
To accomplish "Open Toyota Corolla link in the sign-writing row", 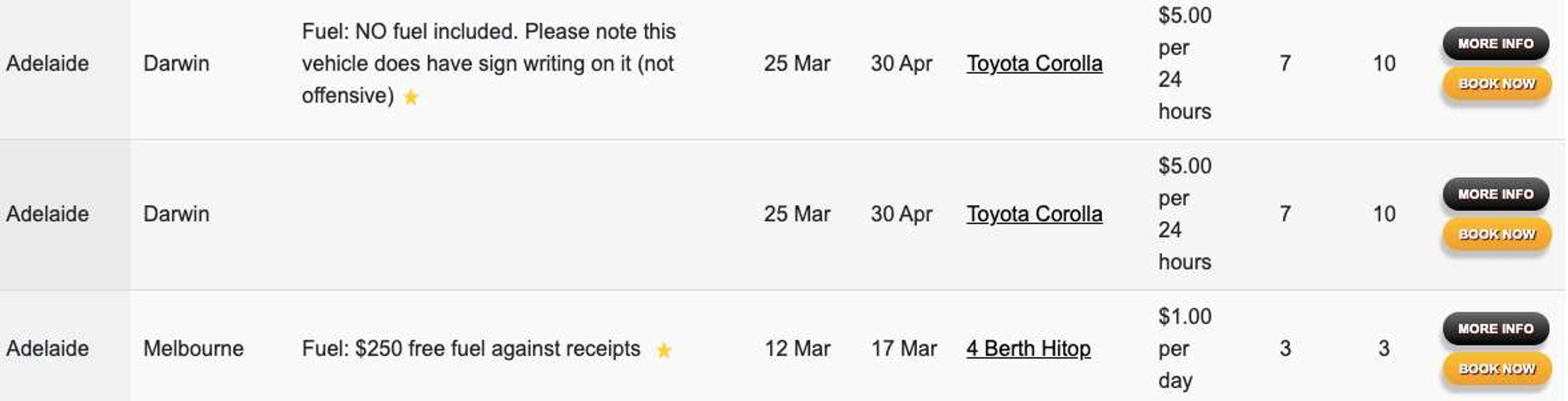I will (1034, 63).
